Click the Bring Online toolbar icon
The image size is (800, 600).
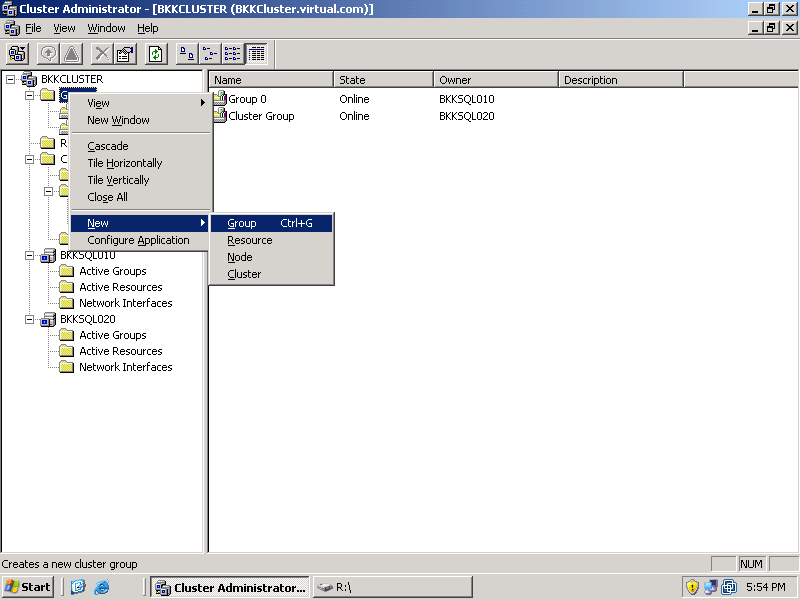[x=48, y=54]
